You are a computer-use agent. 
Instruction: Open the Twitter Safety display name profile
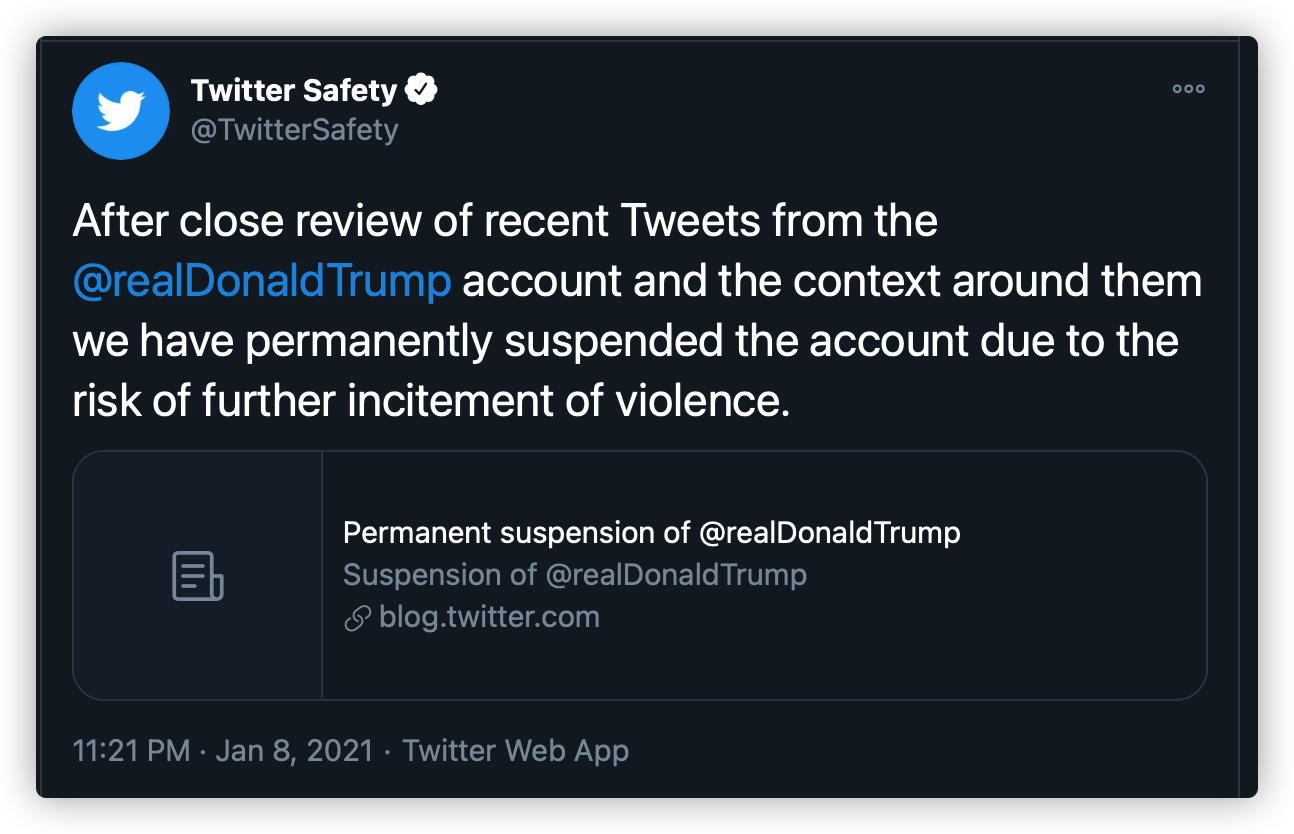294,91
